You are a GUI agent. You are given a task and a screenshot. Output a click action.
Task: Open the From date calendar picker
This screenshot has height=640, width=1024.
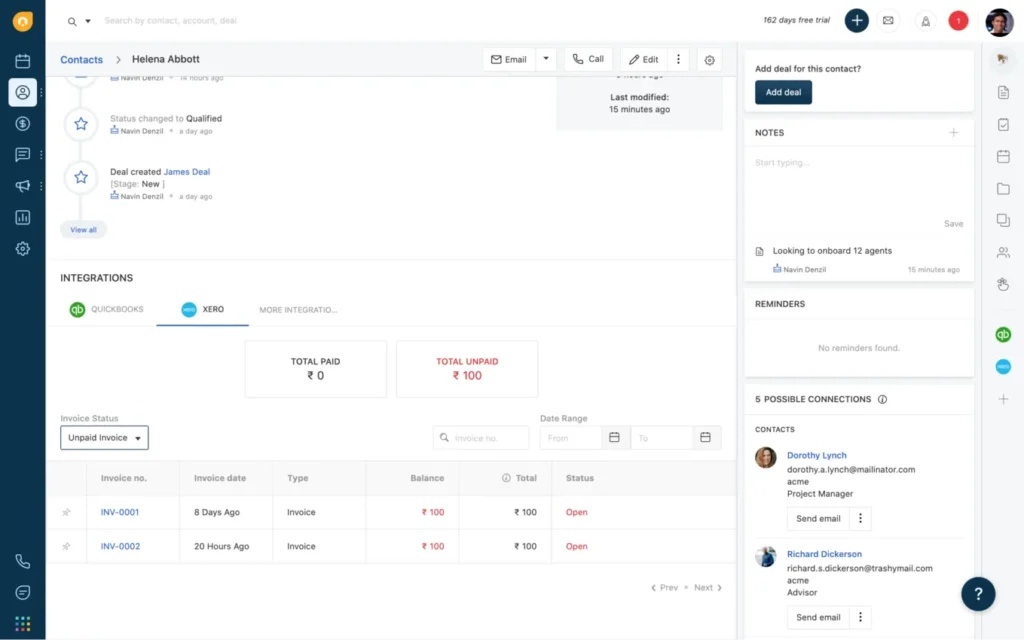coord(614,438)
